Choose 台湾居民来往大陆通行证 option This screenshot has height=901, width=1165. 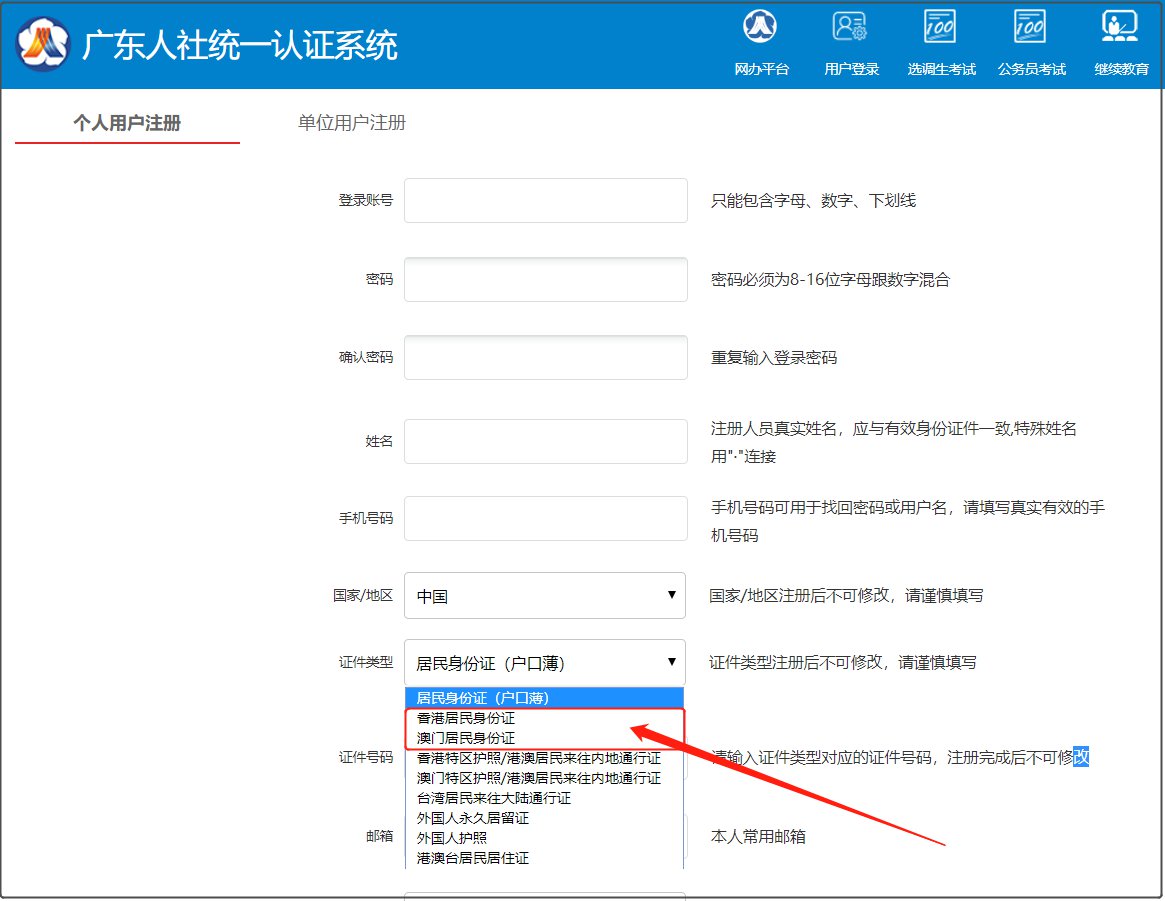494,798
